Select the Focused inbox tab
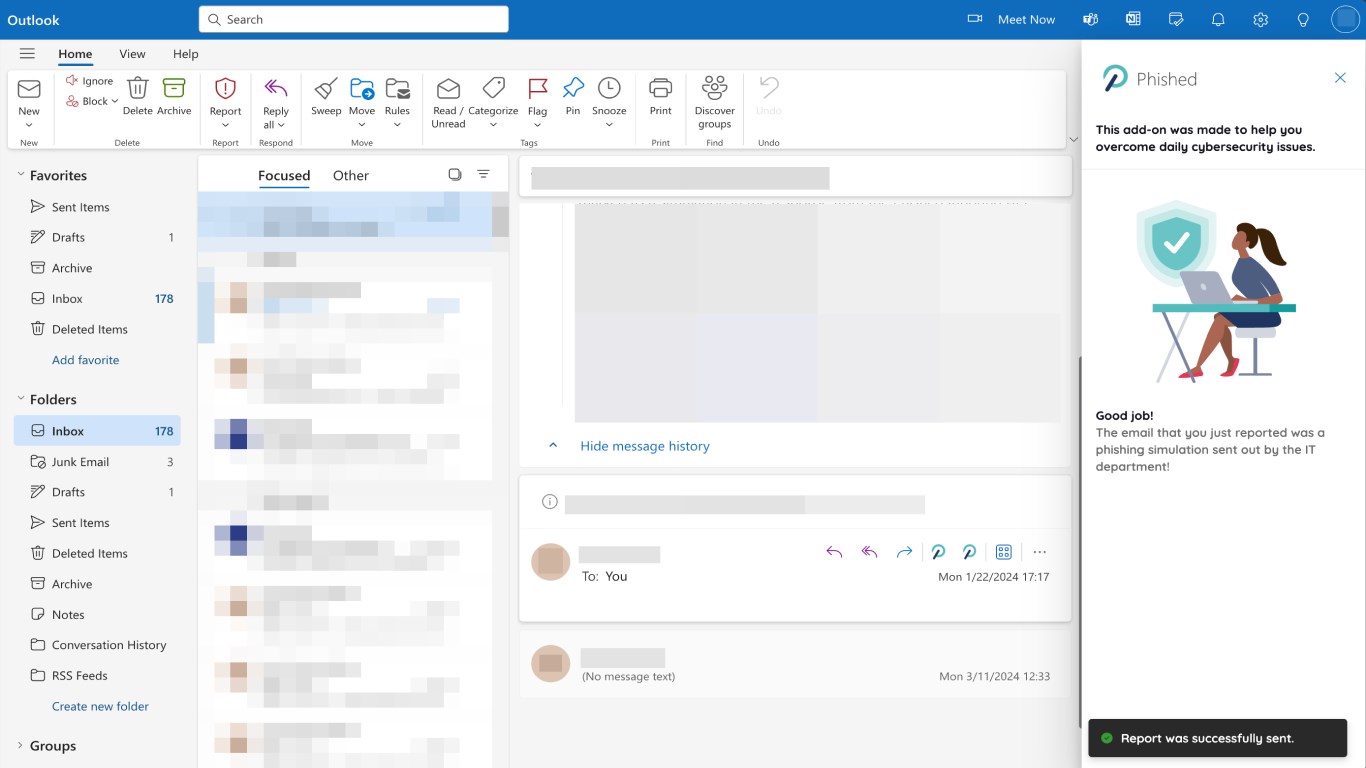The height and width of the screenshot is (768, 1366). pos(284,175)
